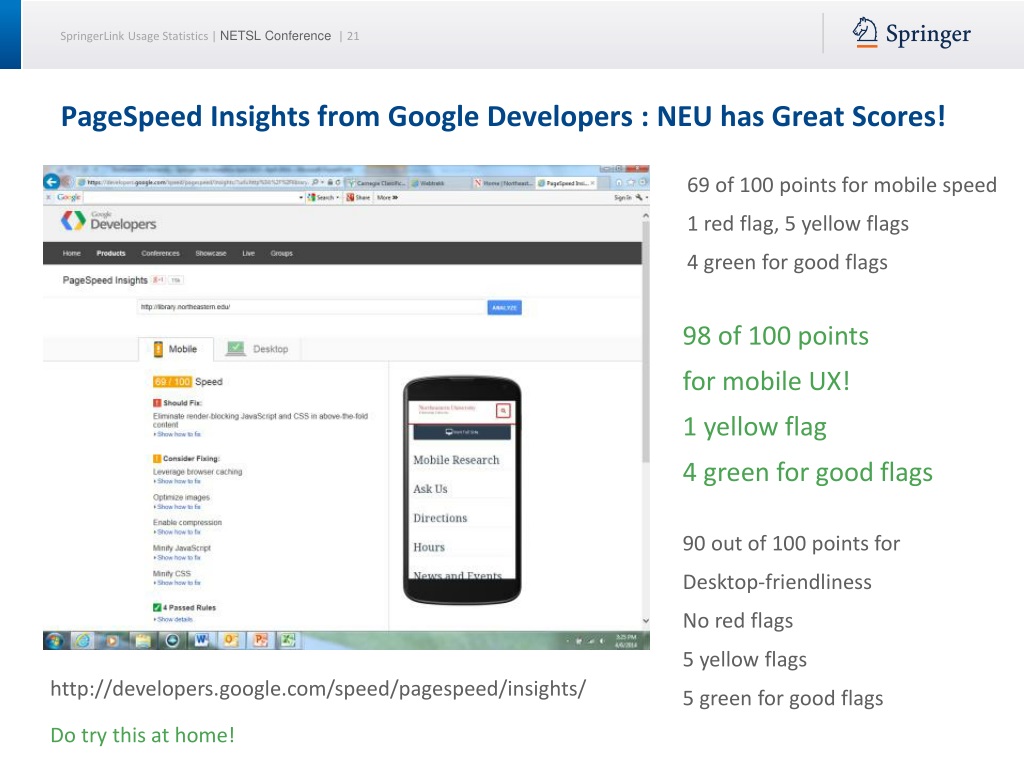Screen dimensions: 1024x768
Task: Tap the search icon in phone preview
Action: click(x=503, y=410)
